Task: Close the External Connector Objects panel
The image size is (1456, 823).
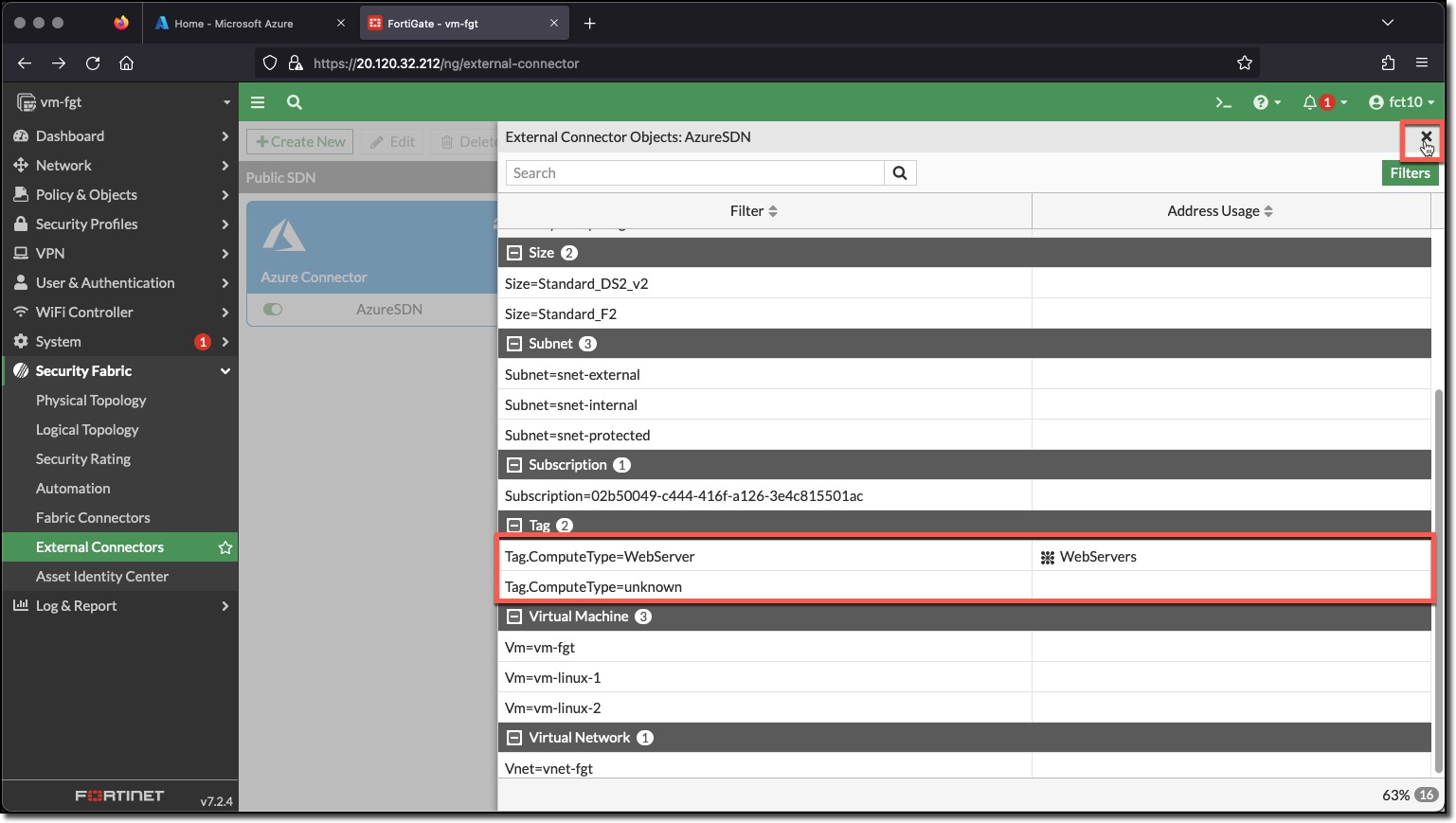Action: point(1425,137)
